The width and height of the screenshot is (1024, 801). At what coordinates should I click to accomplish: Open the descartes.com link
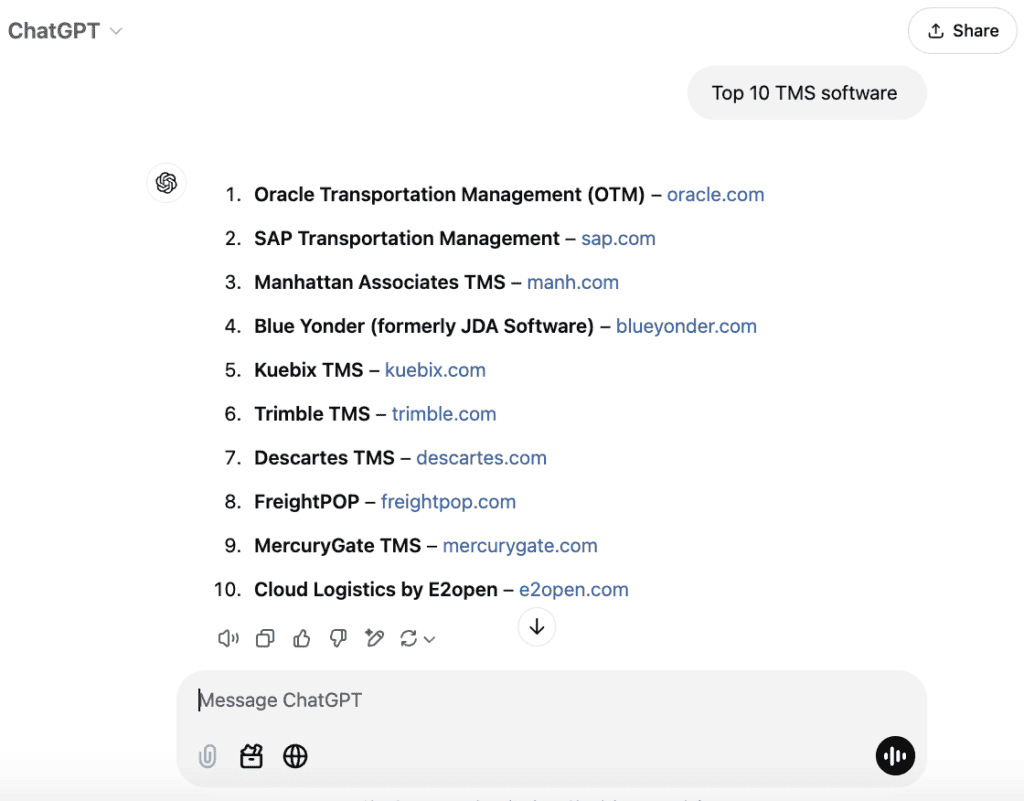tap(481, 458)
